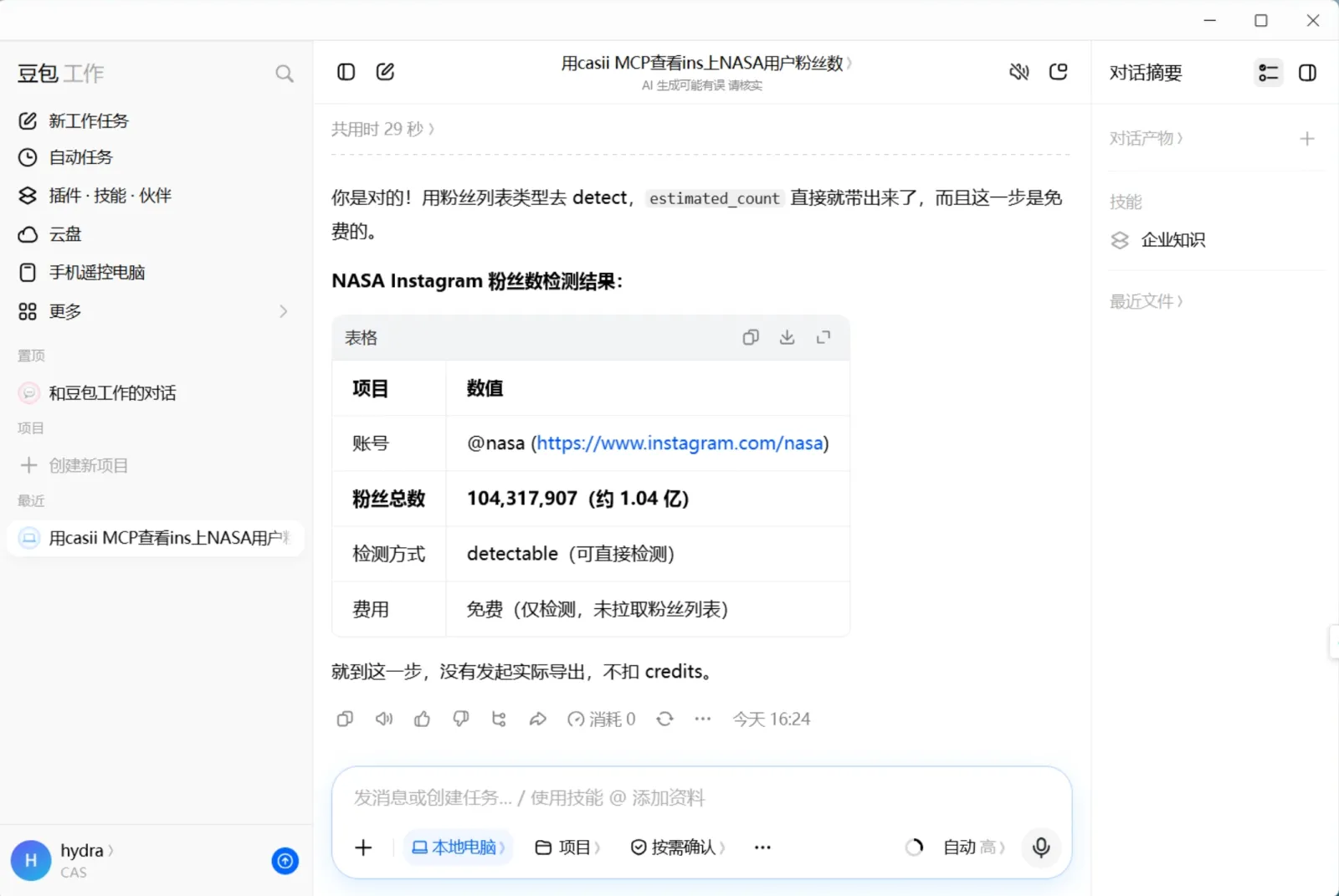Open 云盘 in the sidebar

coord(154,234)
